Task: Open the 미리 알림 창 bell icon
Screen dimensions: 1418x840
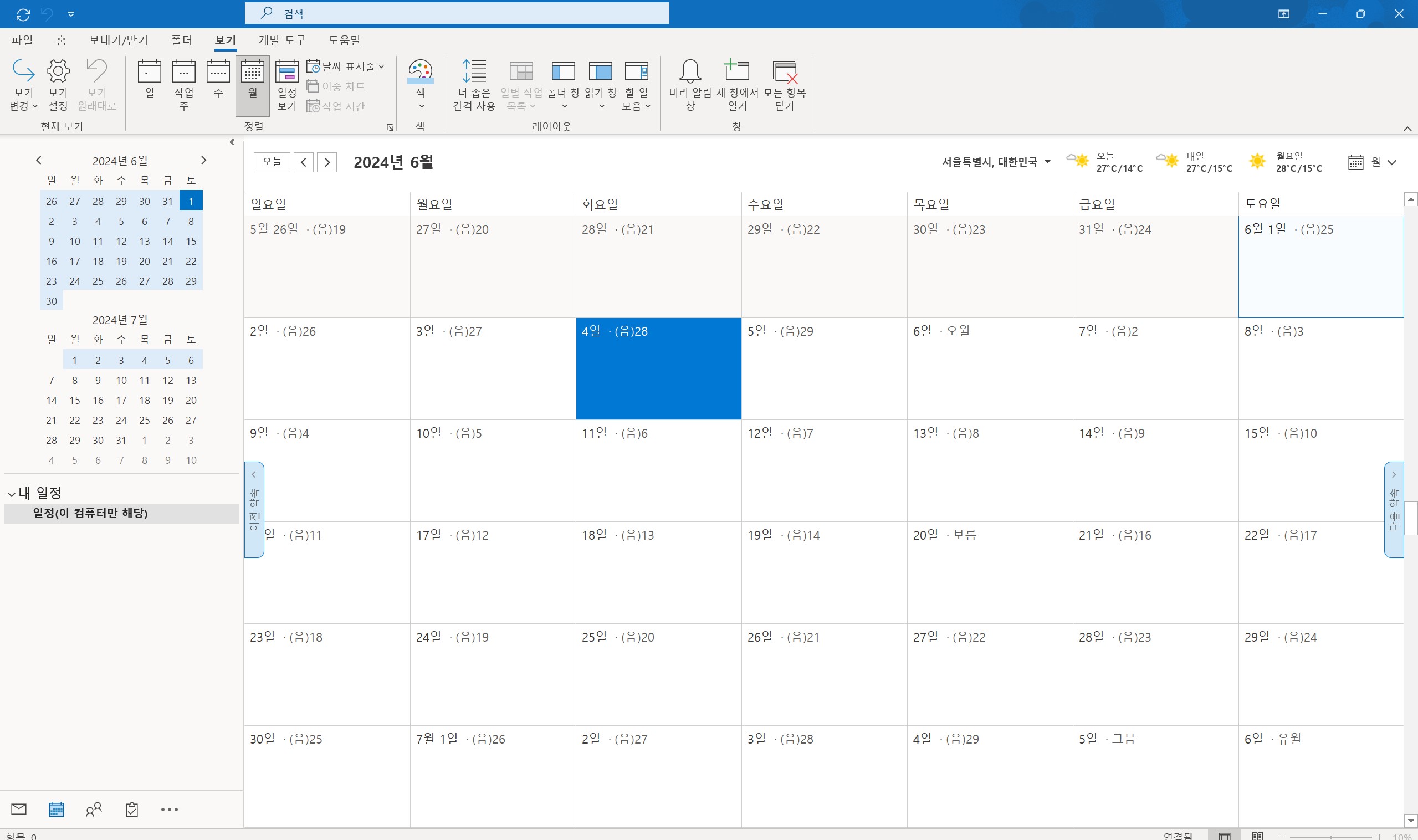Action: pos(690,85)
